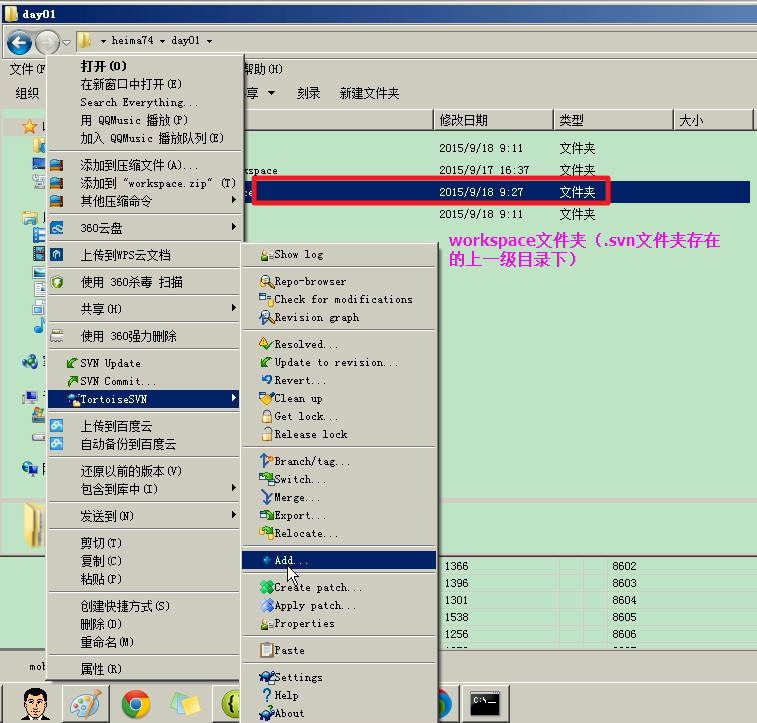This screenshot has height=723, width=757.
Task: Open the Paint icon in the taskbar
Action: 86,704
